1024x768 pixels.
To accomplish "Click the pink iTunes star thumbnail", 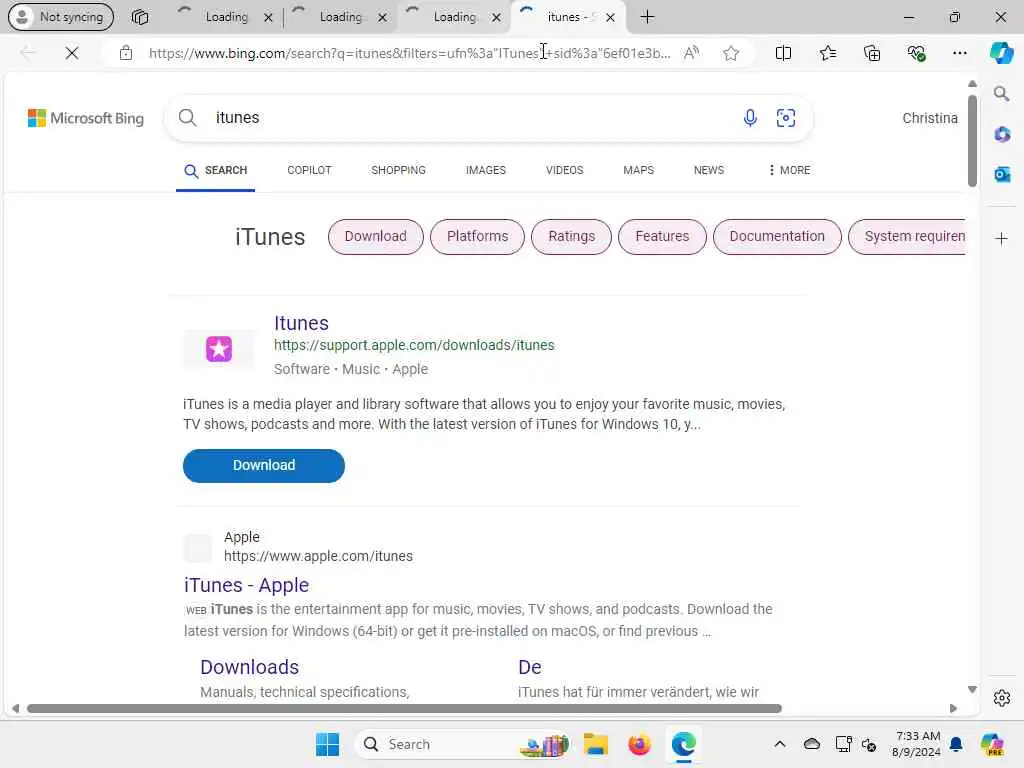I will [x=219, y=349].
